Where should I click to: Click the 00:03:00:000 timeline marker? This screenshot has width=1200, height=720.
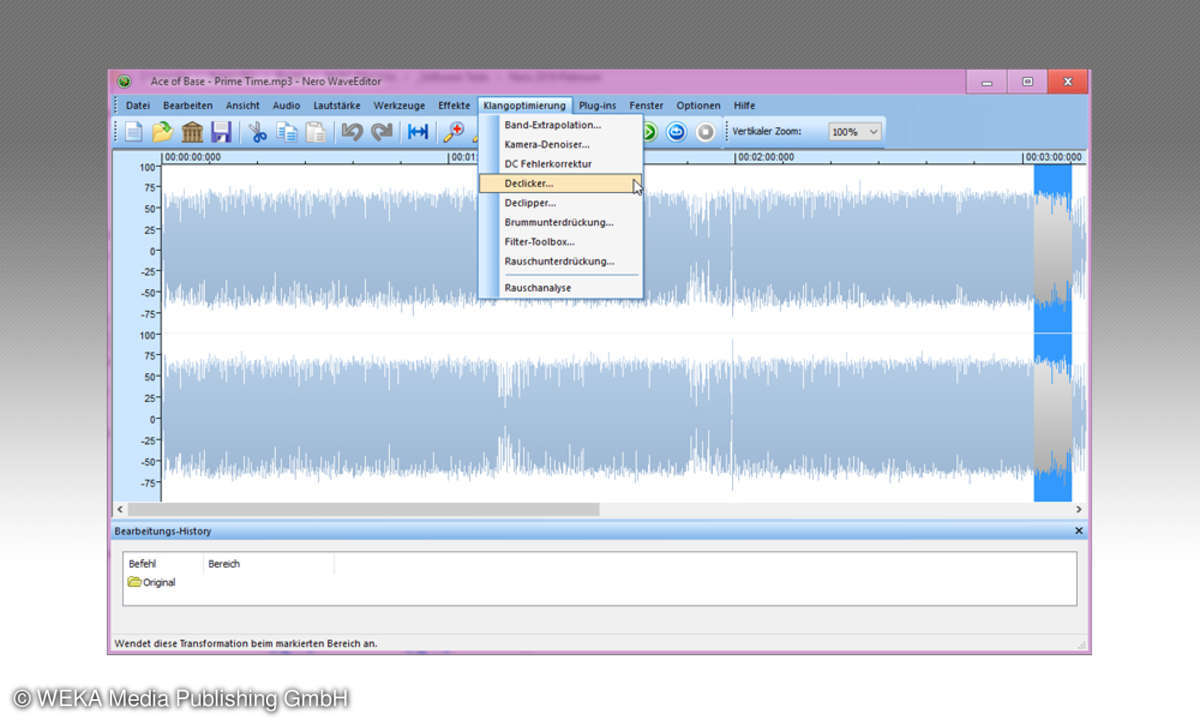1053,157
